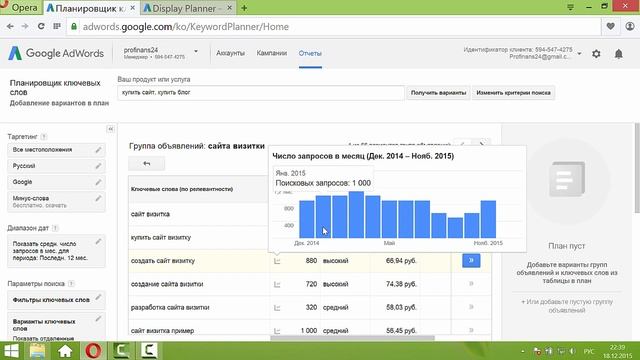Open the 'Кампании' tab
The image size is (640, 360).
click(271, 53)
